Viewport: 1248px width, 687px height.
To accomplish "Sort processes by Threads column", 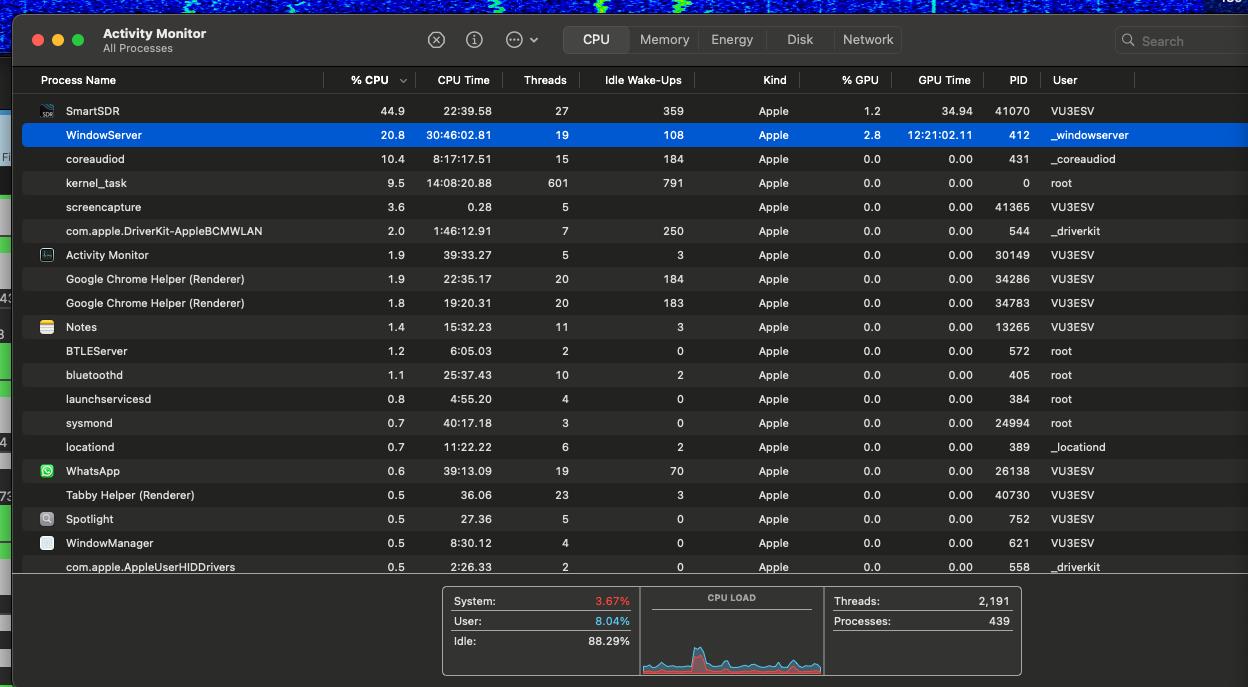I will click(545, 80).
